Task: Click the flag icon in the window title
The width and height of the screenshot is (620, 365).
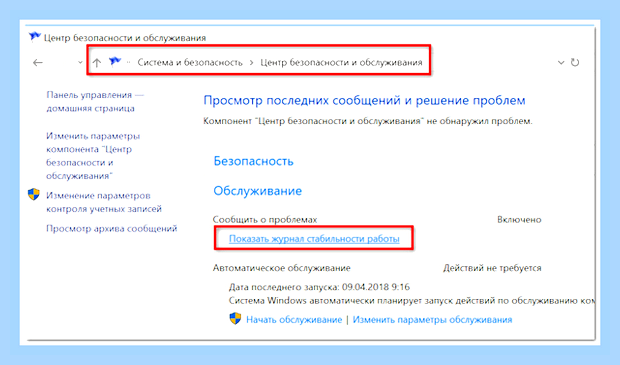Action: [x=34, y=37]
